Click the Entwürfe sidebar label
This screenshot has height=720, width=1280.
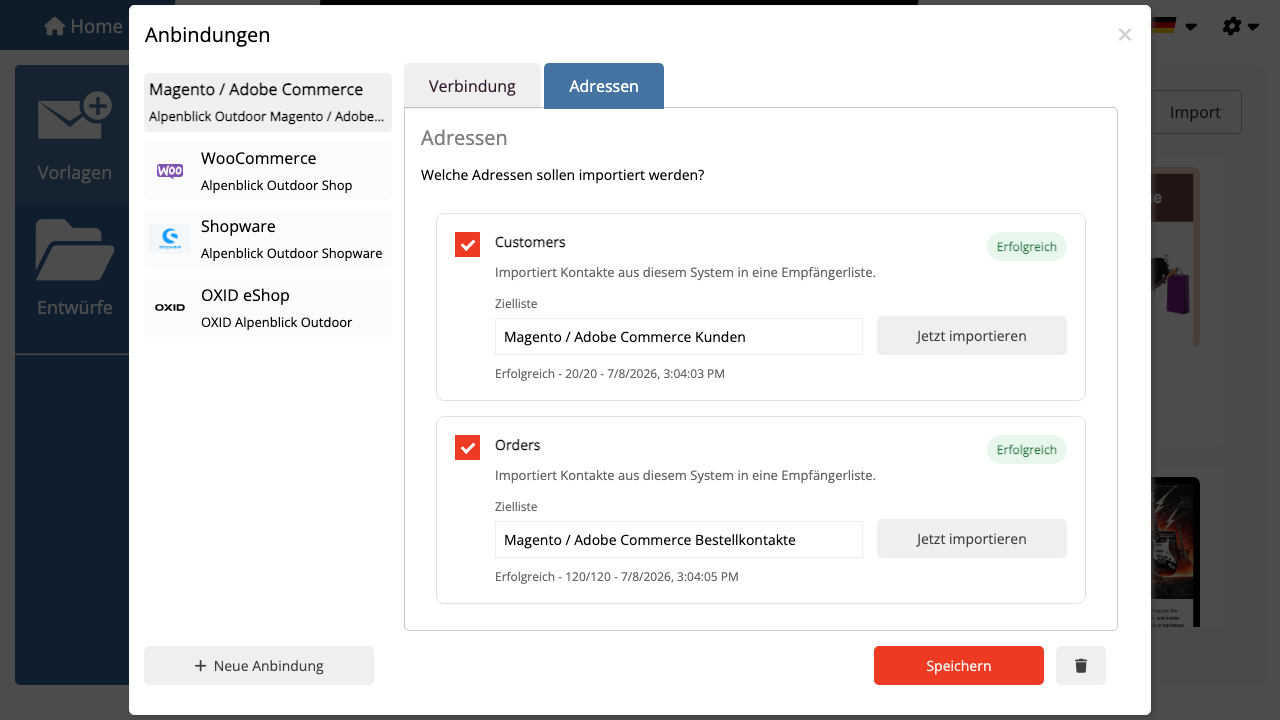point(74,308)
